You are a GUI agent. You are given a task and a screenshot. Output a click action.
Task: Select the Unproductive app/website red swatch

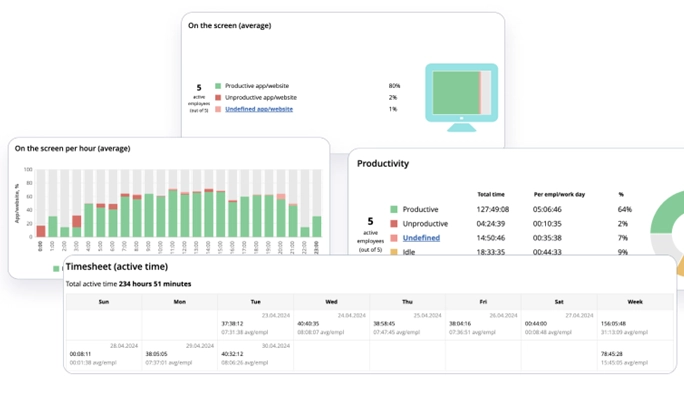218,97
